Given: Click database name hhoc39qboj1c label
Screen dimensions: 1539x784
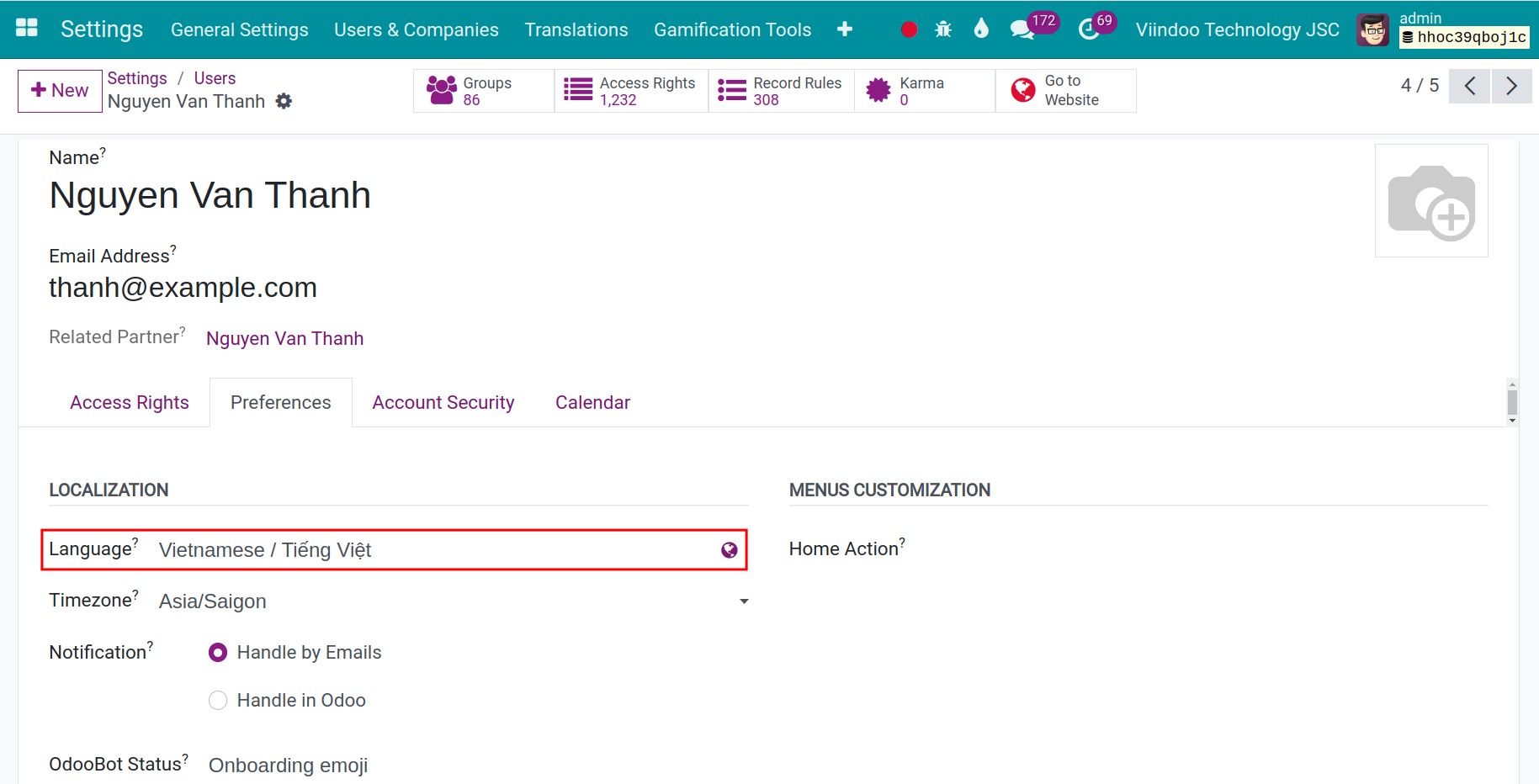Looking at the screenshot, I should click(x=1464, y=37).
